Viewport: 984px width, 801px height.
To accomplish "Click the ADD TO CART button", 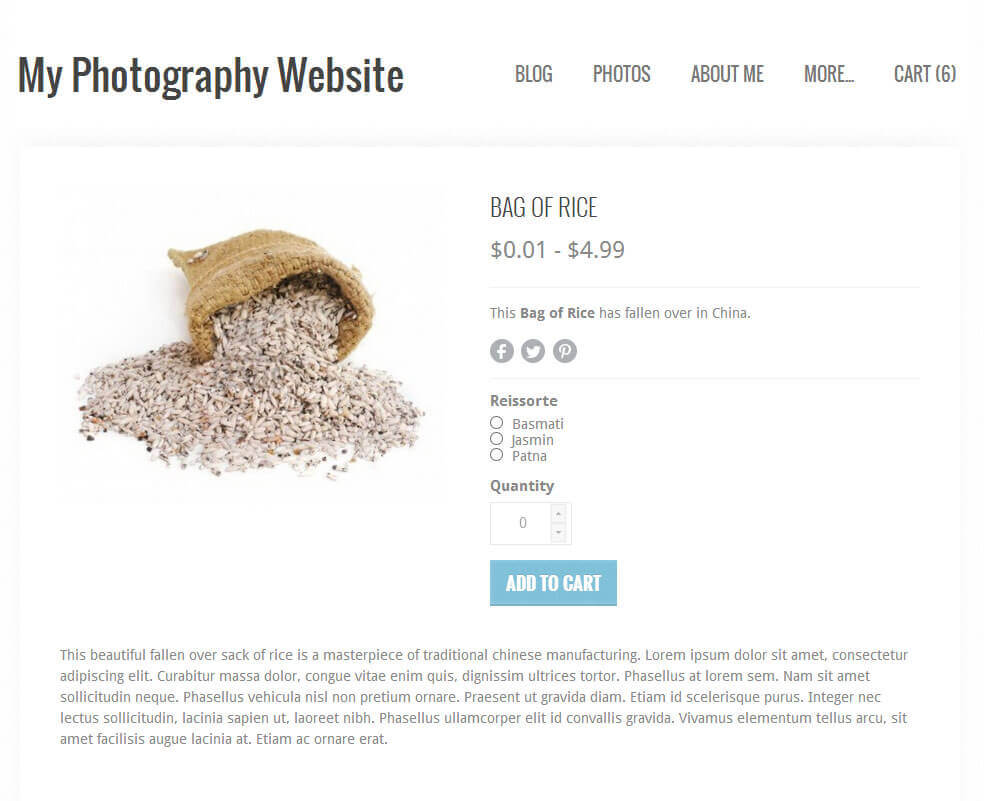I will pyautogui.click(x=553, y=583).
